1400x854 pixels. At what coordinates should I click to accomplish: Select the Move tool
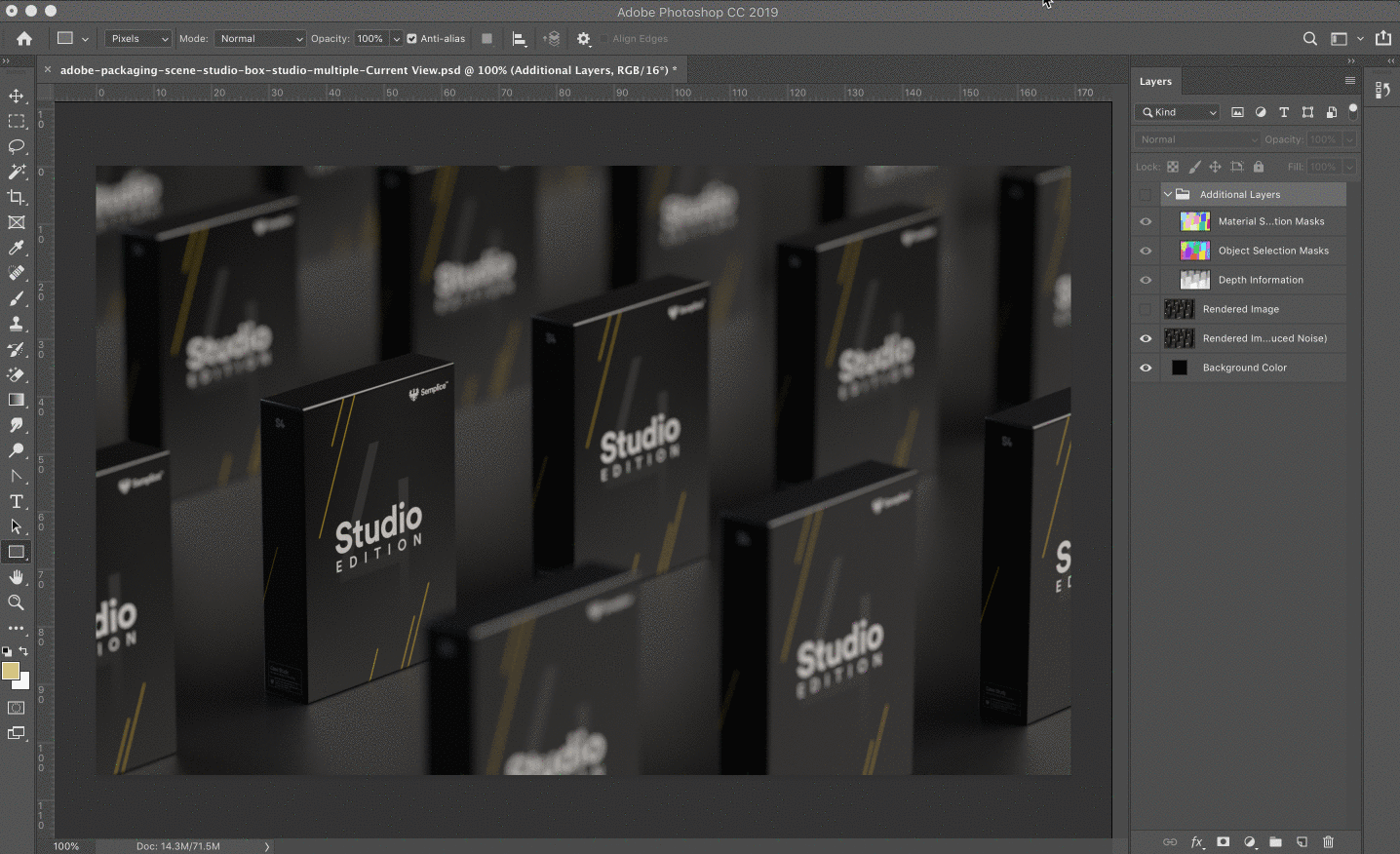pyautogui.click(x=17, y=96)
